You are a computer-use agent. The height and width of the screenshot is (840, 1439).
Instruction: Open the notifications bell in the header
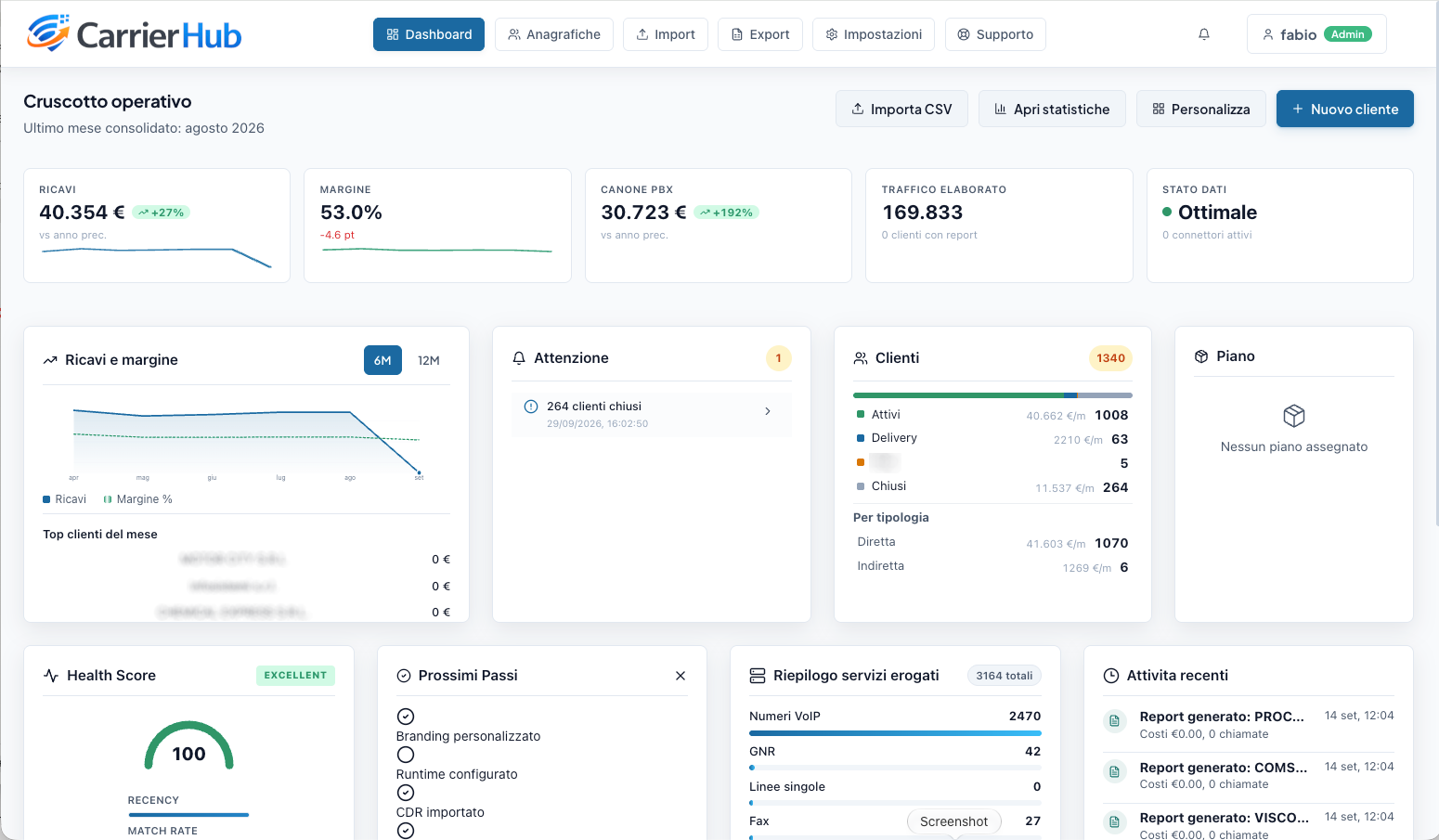(1204, 34)
